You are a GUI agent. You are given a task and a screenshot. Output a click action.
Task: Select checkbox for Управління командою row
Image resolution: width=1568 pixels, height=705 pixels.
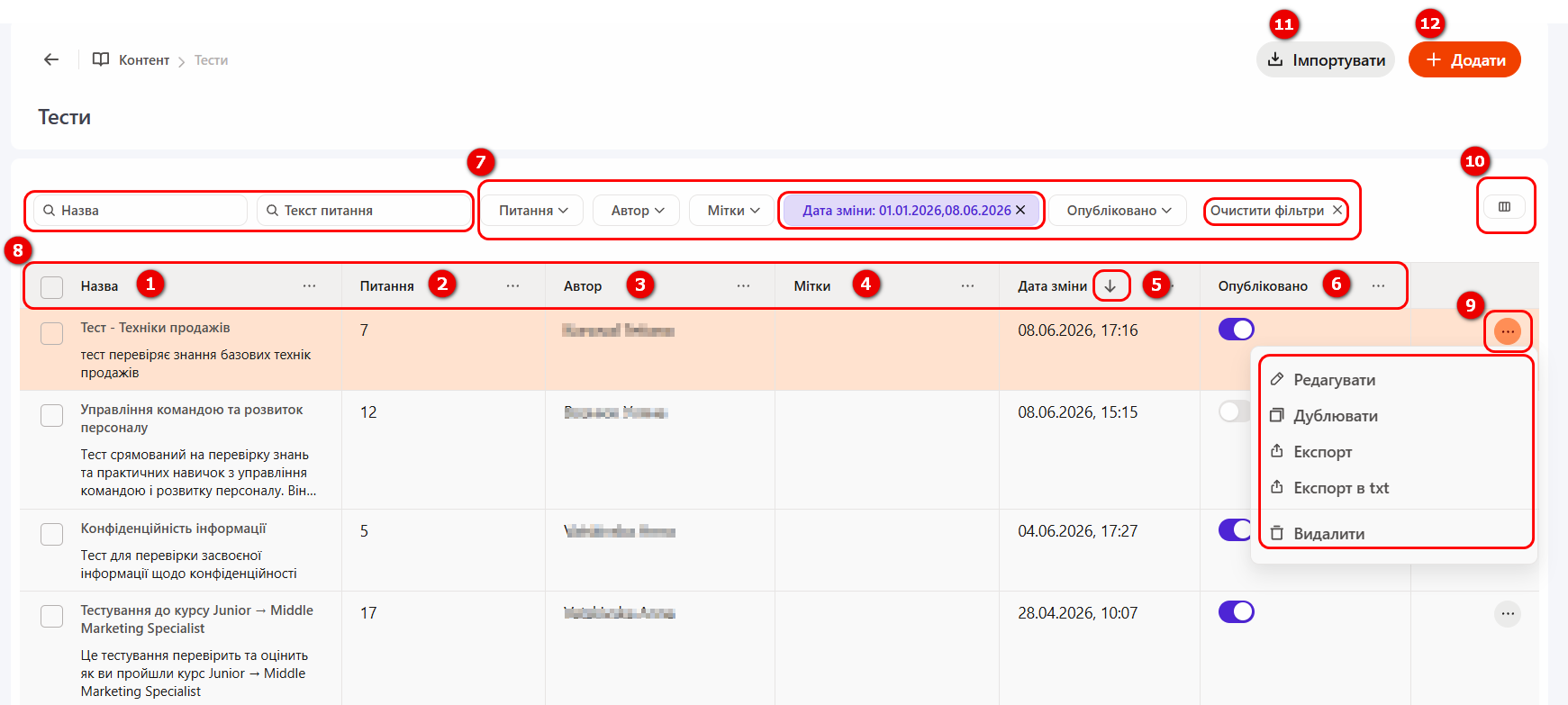point(52,415)
